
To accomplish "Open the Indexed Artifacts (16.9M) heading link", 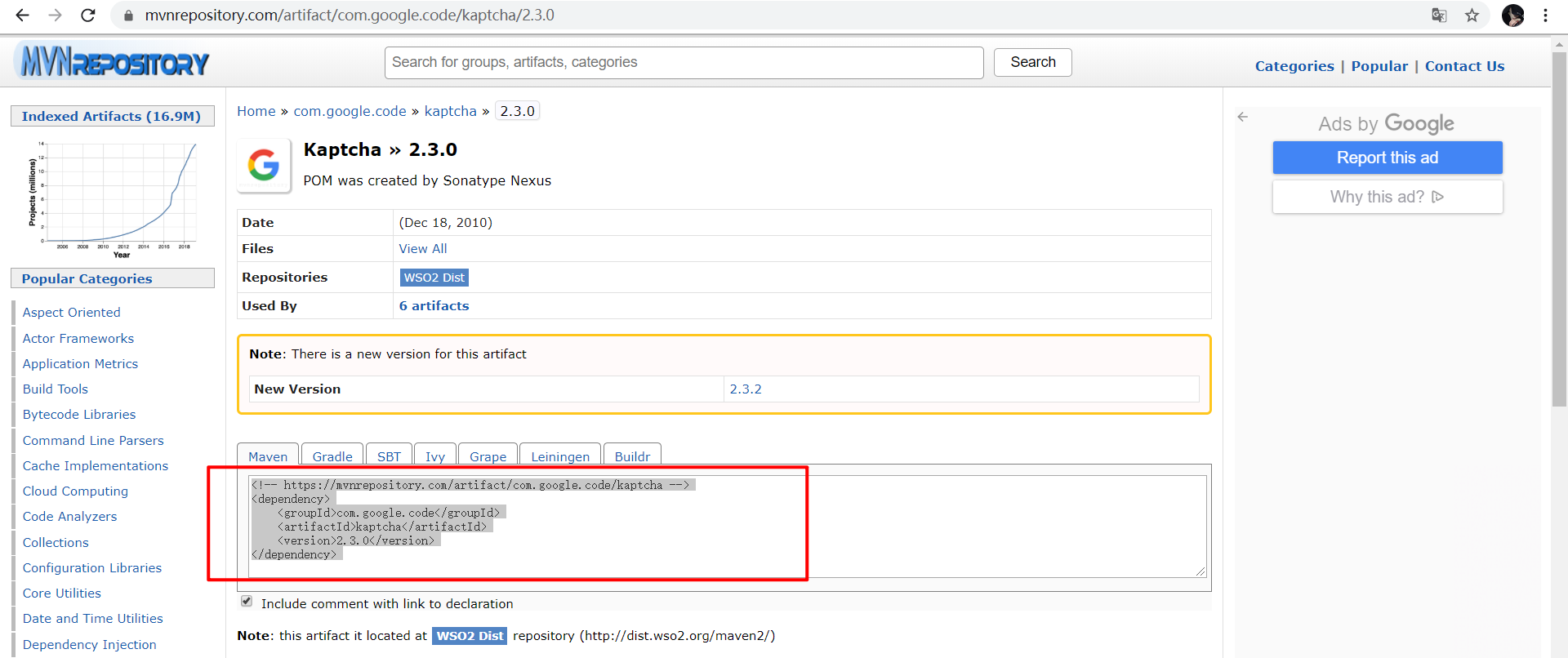I will pos(111,116).
